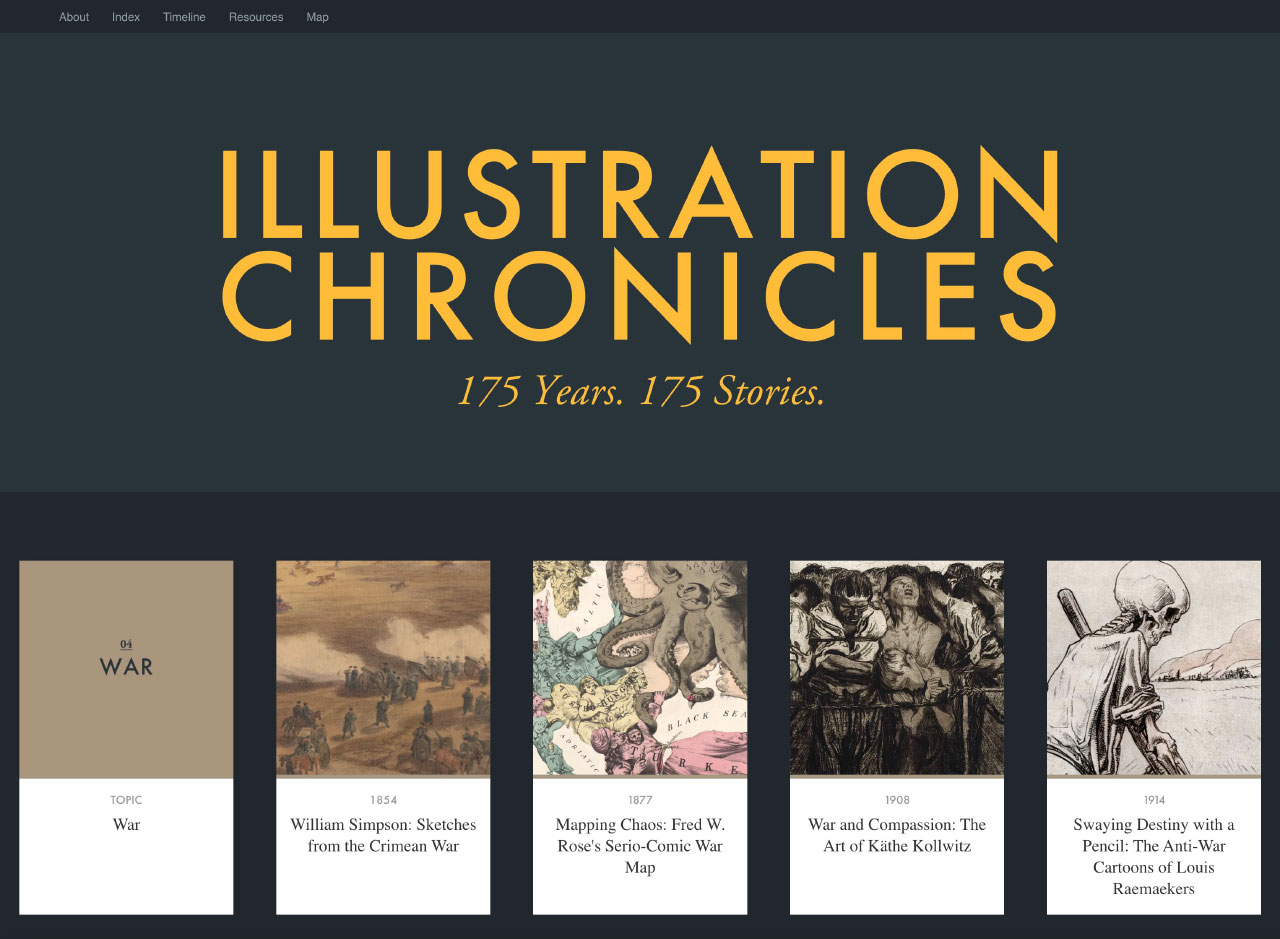Click the skeleton cartoon by Raemaekers image
This screenshot has width=1280, height=939.
tap(1154, 668)
